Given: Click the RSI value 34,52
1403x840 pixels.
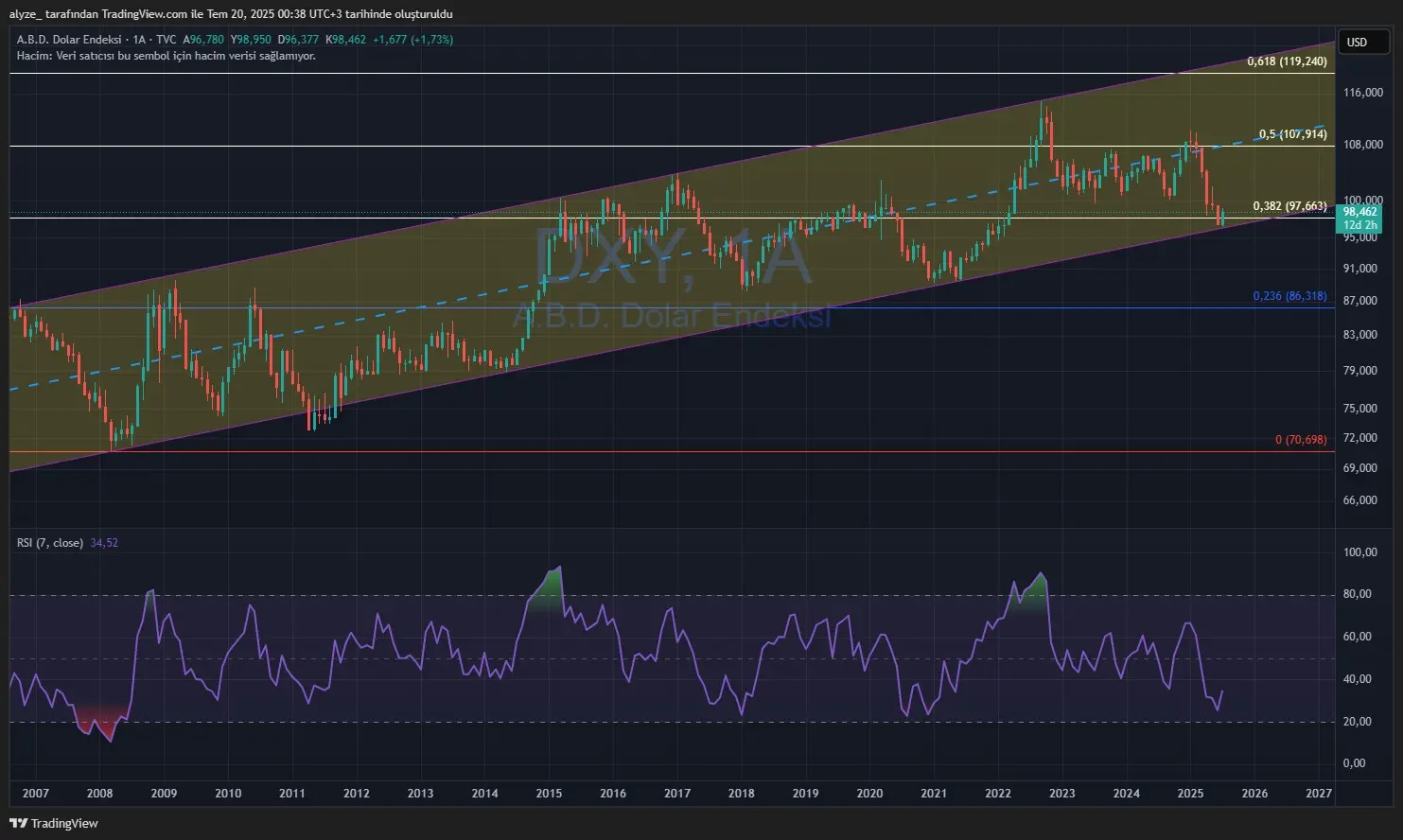Looking at the screenshot, I should pyautogui.click(x=104, y=543).
